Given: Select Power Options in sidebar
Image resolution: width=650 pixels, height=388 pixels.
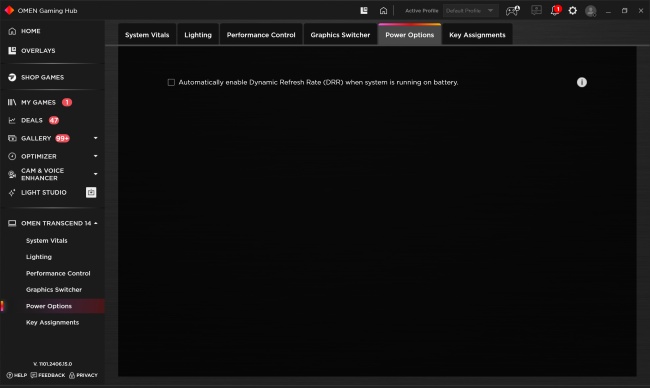Looking at the screenshot, I should 53,306.
